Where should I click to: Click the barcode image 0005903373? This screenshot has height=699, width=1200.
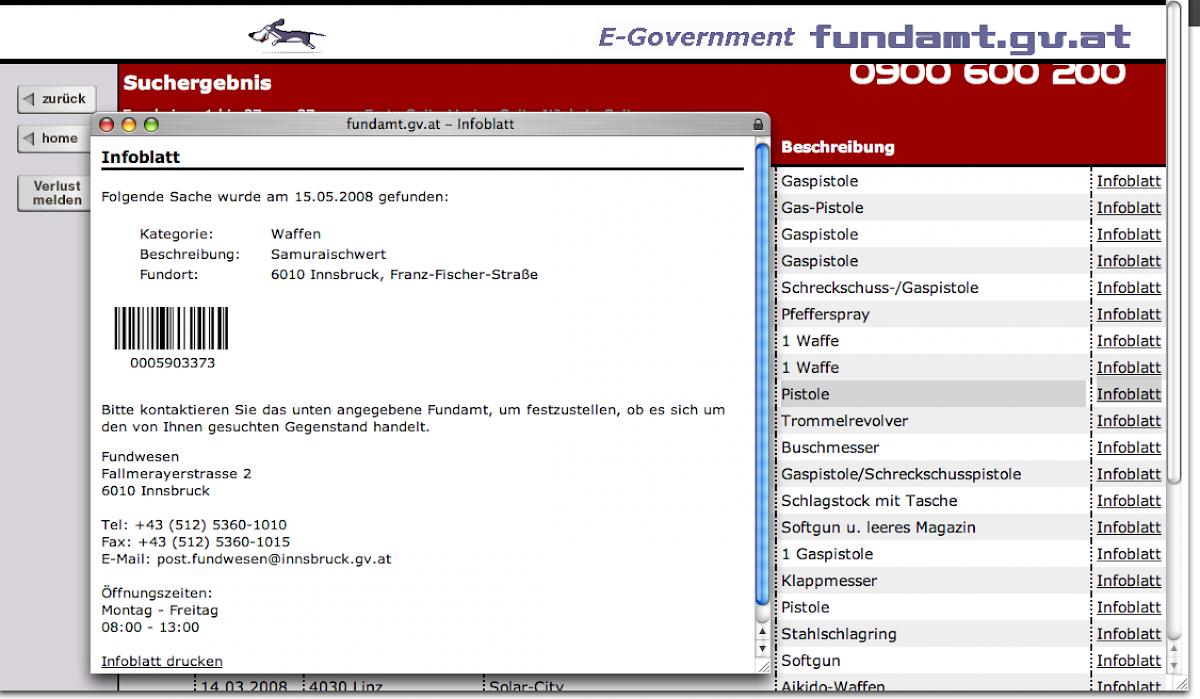click(x=171, y=328)
